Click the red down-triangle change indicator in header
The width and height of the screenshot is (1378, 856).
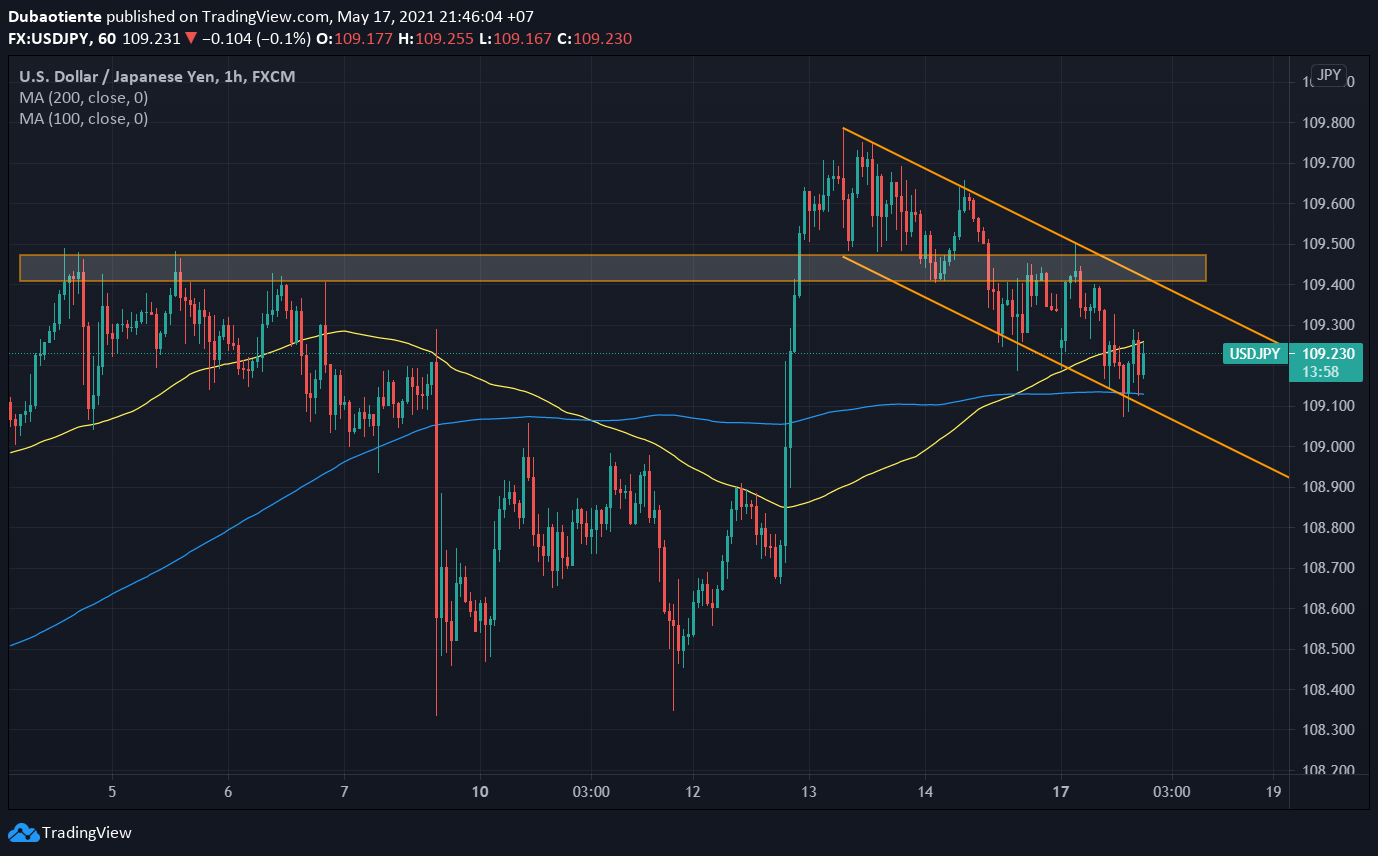(x=190, y=39)
